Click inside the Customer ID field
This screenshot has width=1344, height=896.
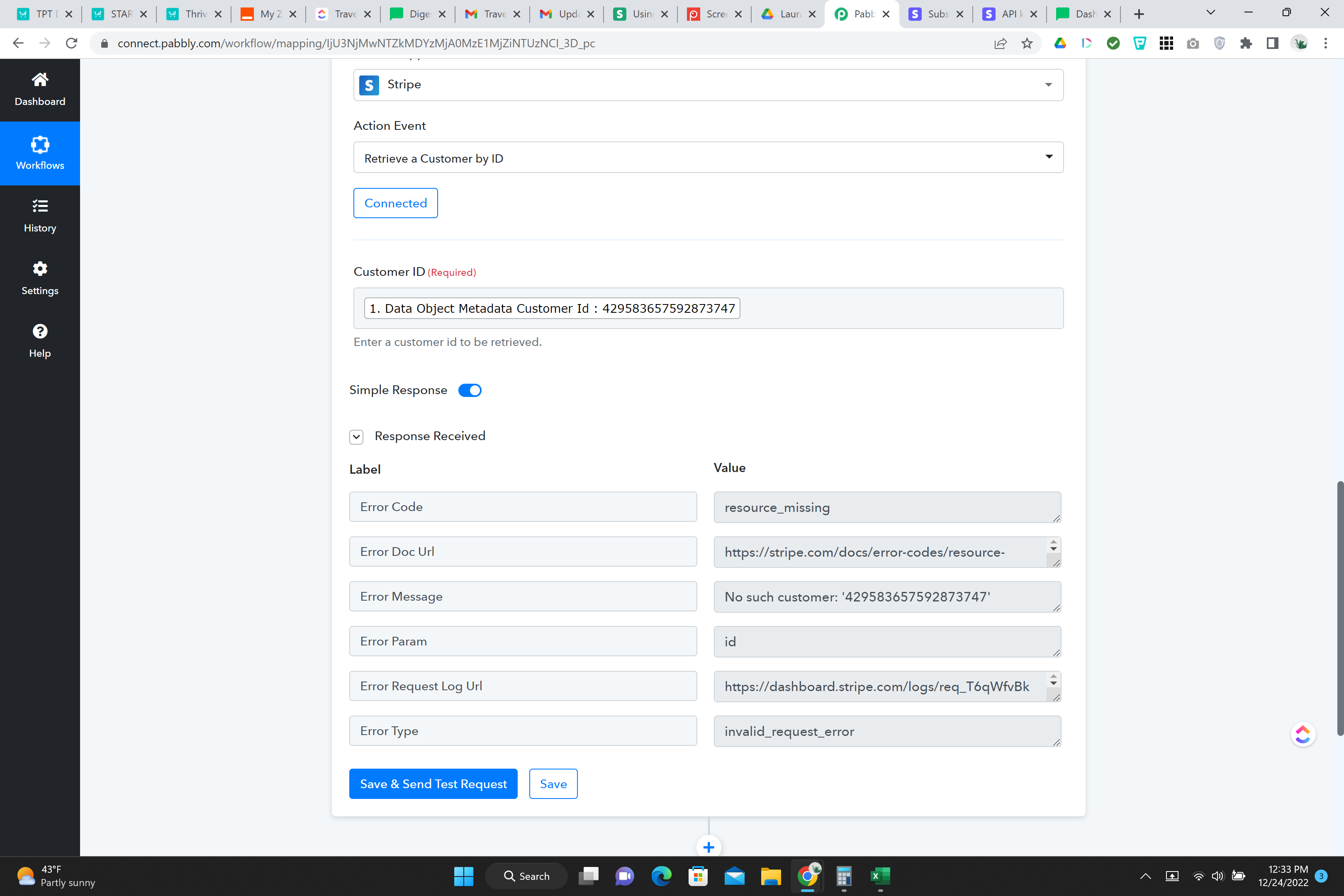click(x=708, y=308)
